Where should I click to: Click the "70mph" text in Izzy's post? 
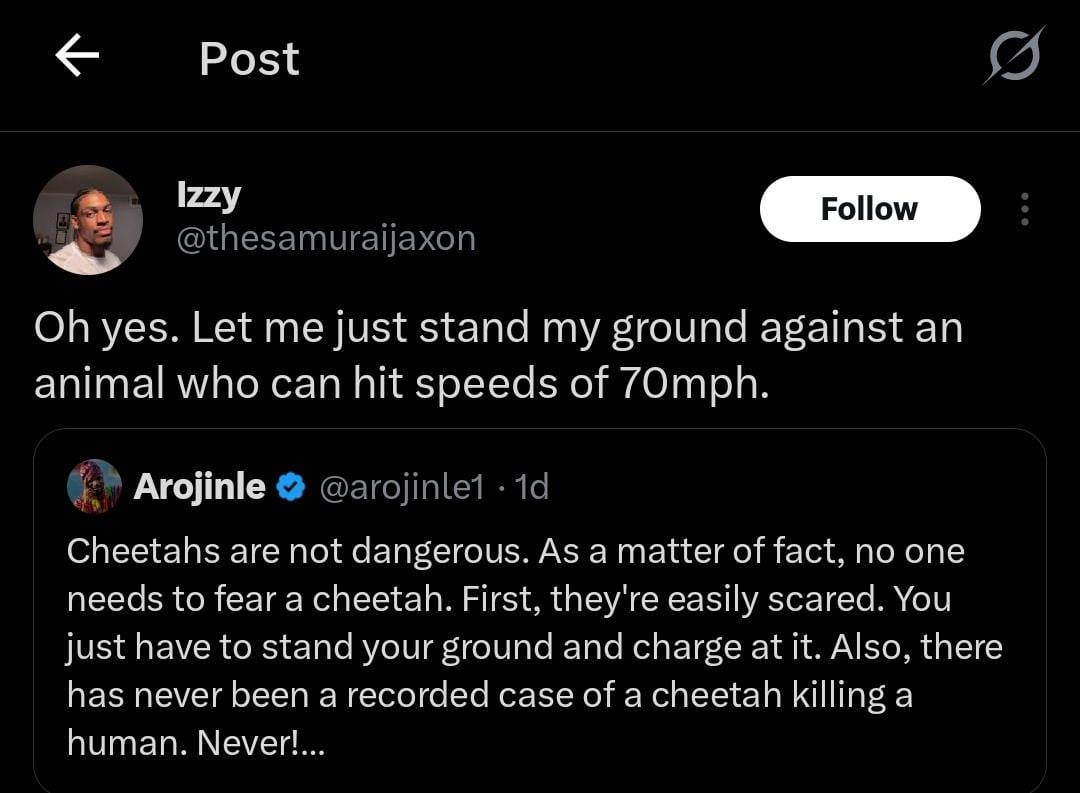(689, 385)
